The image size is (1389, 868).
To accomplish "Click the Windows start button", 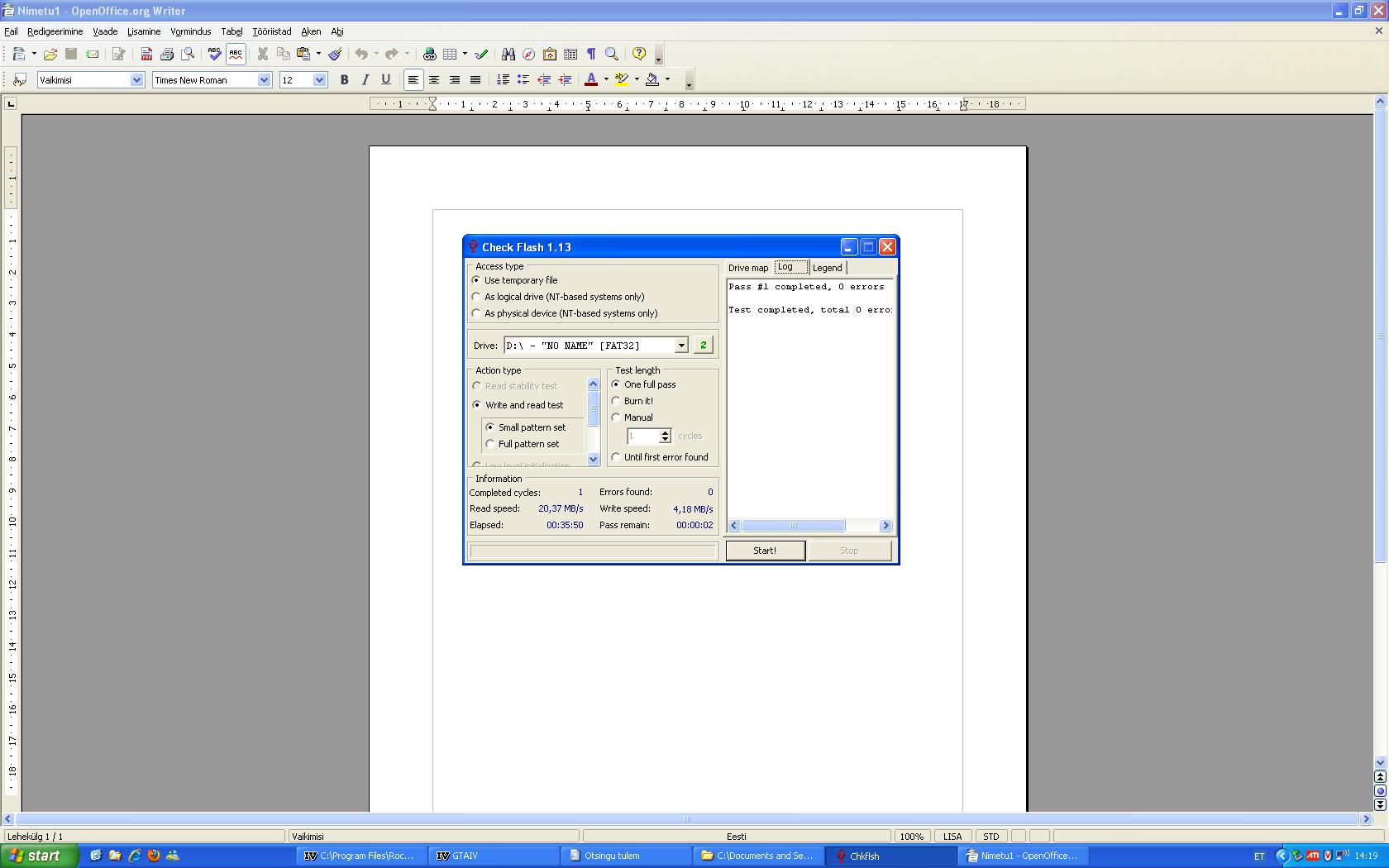I will click(39, 856).
